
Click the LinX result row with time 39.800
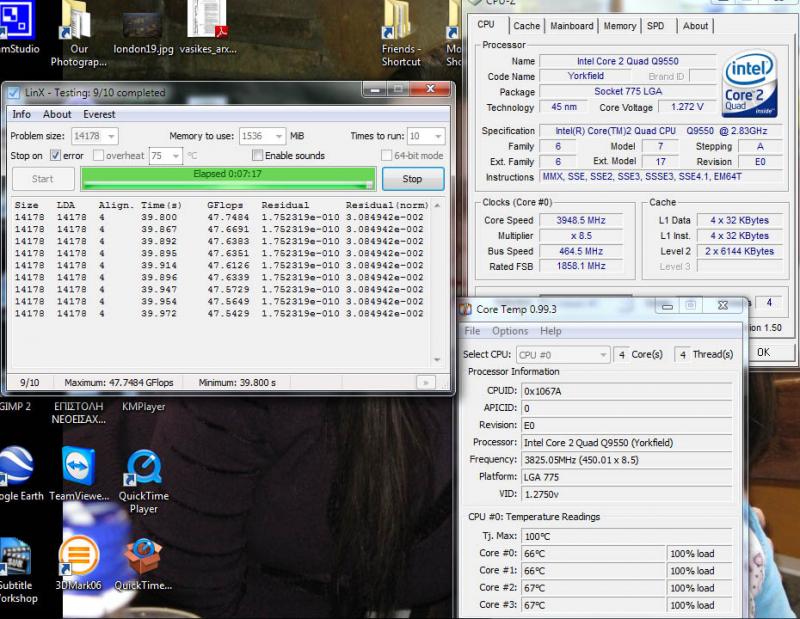tap(219, 217)
